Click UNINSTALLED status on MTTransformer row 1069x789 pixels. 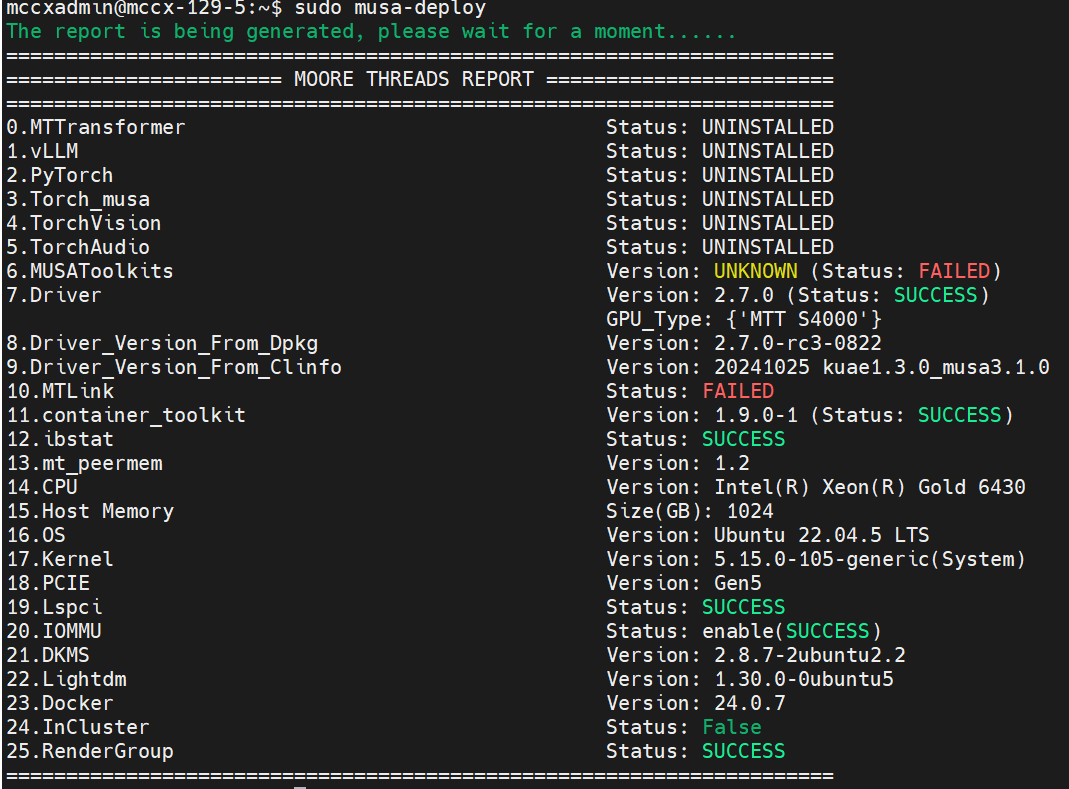coord(768,128)
